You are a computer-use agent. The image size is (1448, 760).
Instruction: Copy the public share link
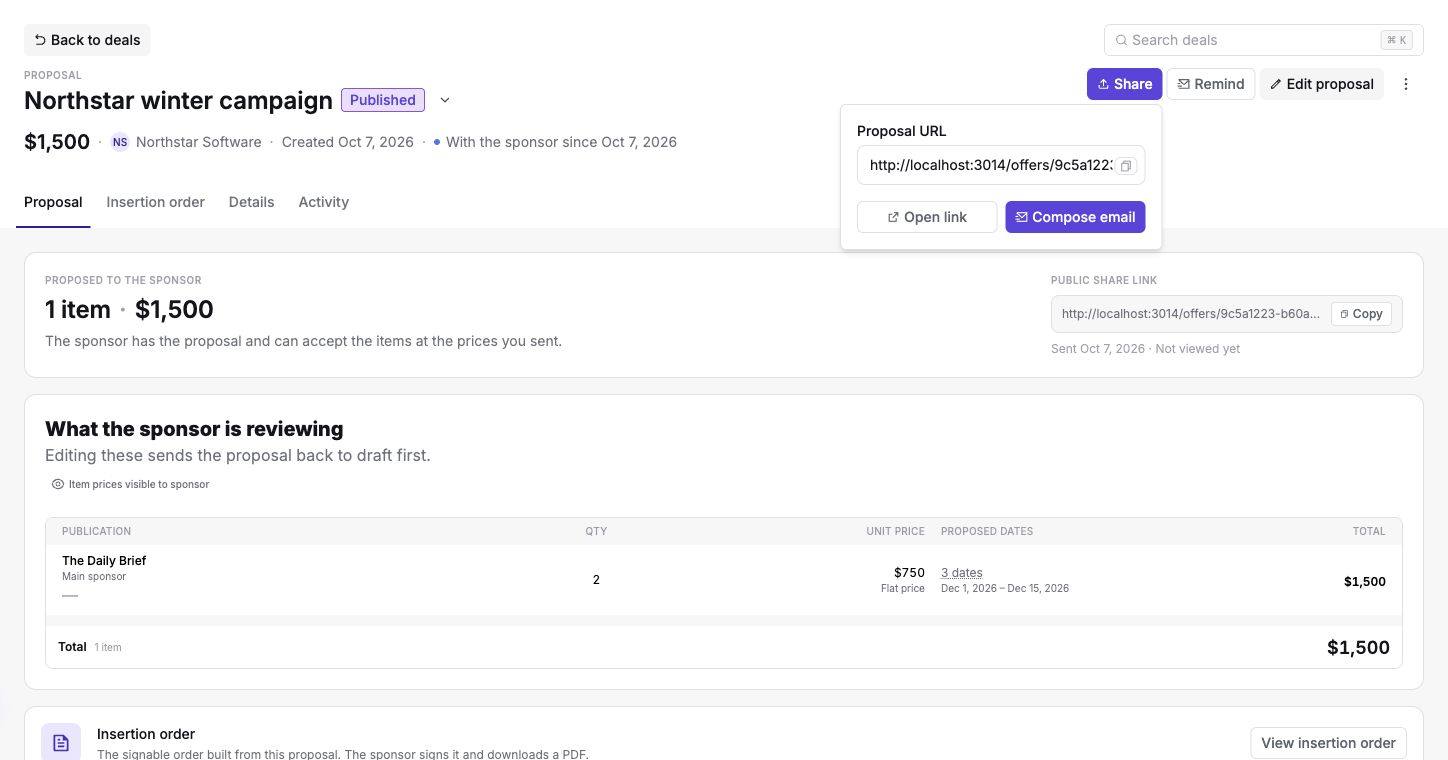coord(1361,314)
